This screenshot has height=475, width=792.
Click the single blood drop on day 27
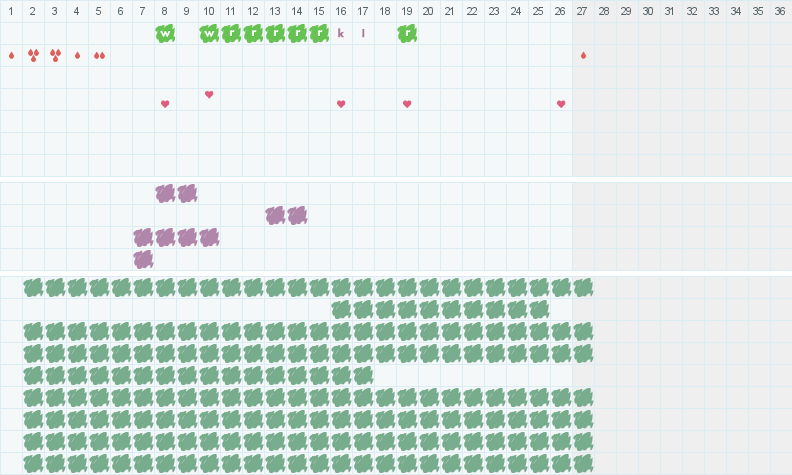tap(583, 55)
